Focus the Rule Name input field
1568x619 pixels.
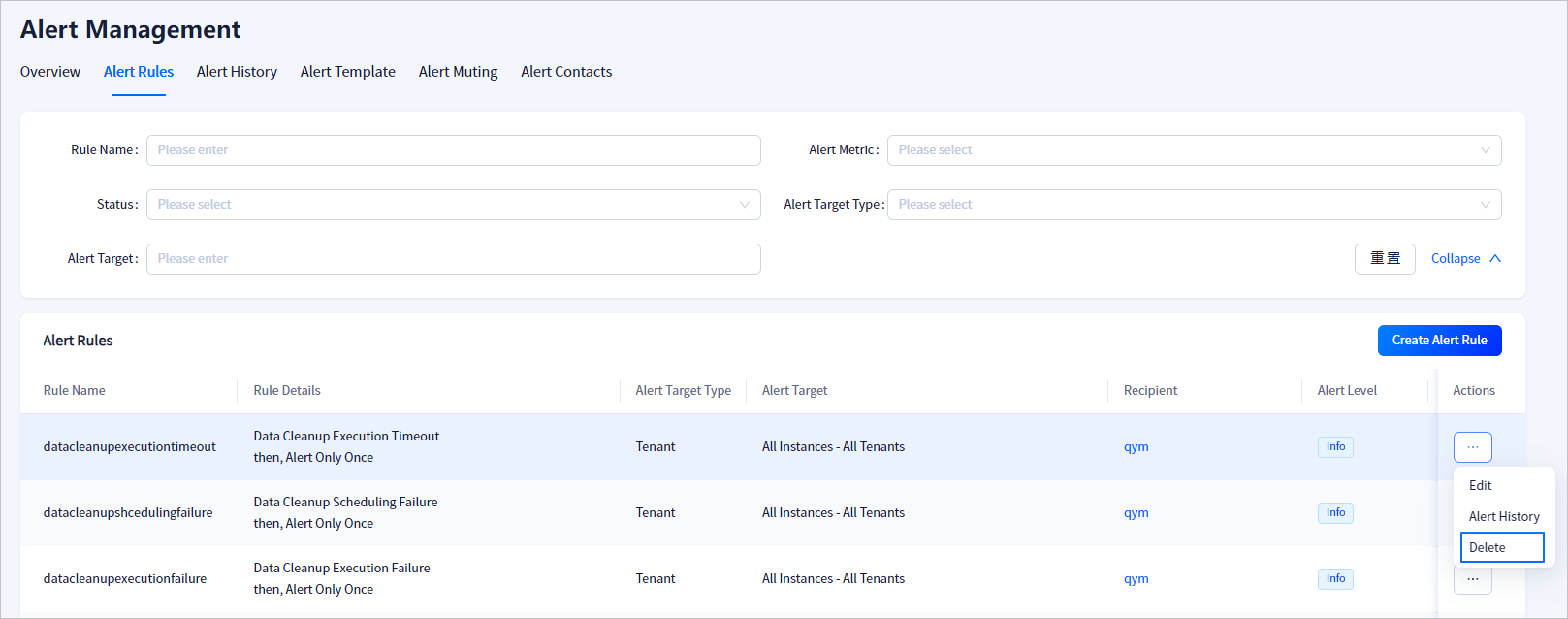pyautogui.click(x=453, y=150)
